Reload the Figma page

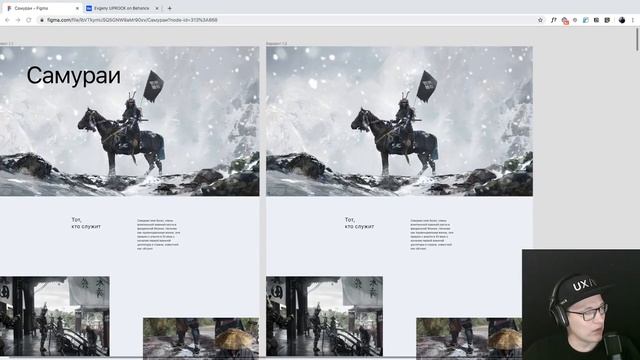coord(29,20)
